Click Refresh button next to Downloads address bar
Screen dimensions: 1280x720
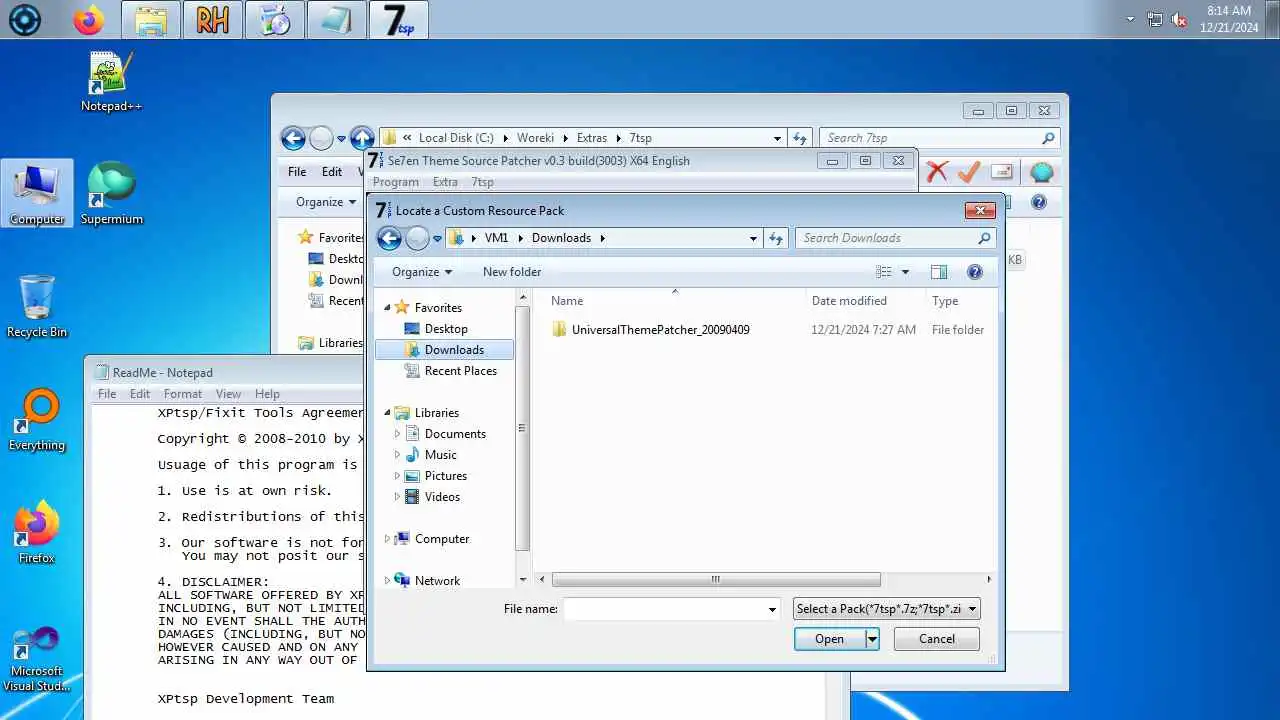coord(777,238)
